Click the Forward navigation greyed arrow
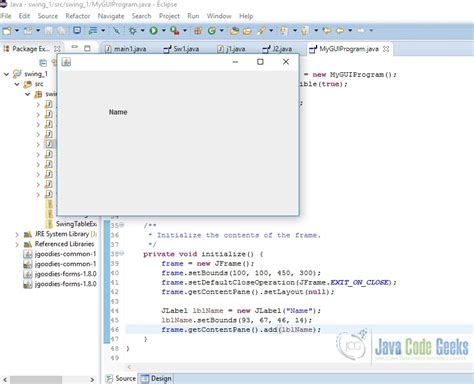This screenshot has height=384, width=474. 361,31
